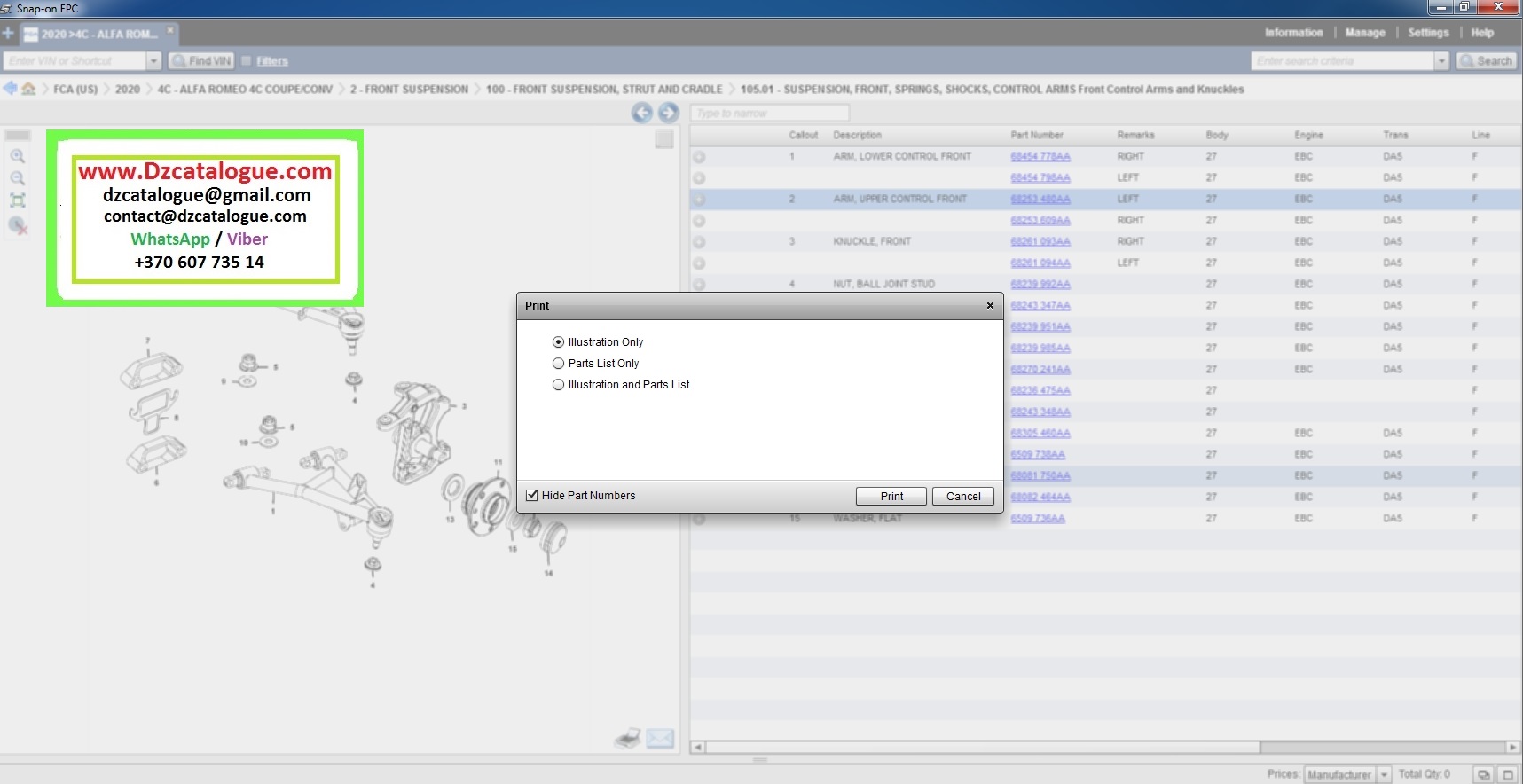Select Illustration Only radio option
Image resolution: width=1523 pixels, height=784 pixels.
(558, 342)
